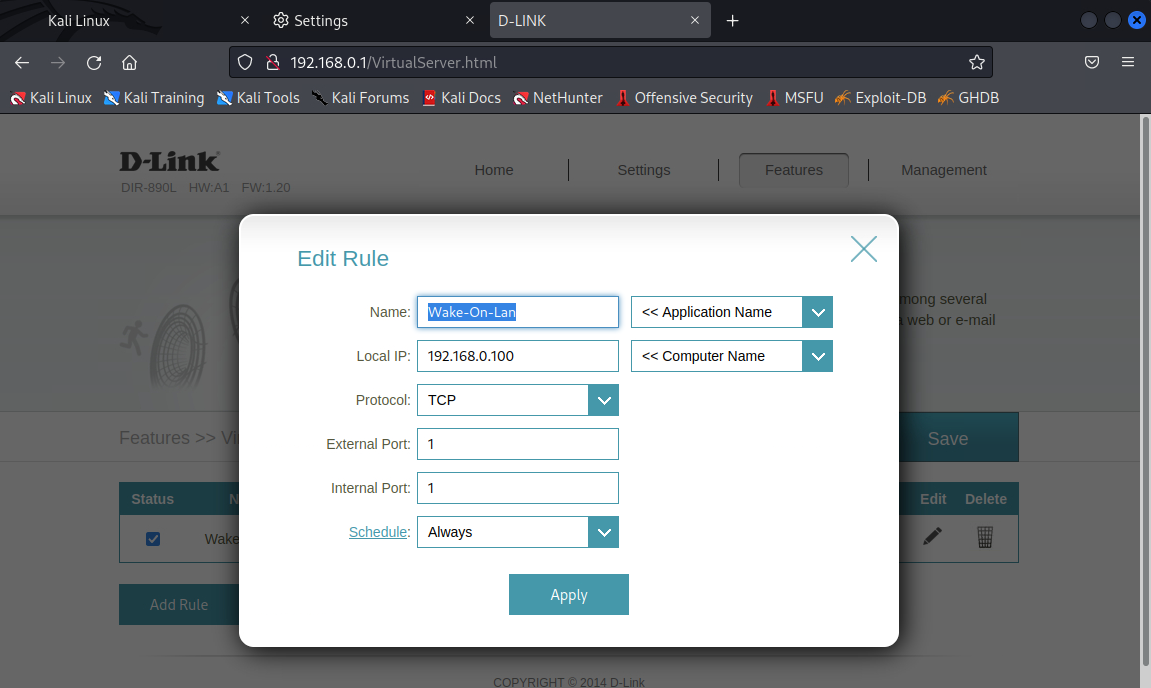
Task: Click the Add Rule button
Action: tap(179, 604)
